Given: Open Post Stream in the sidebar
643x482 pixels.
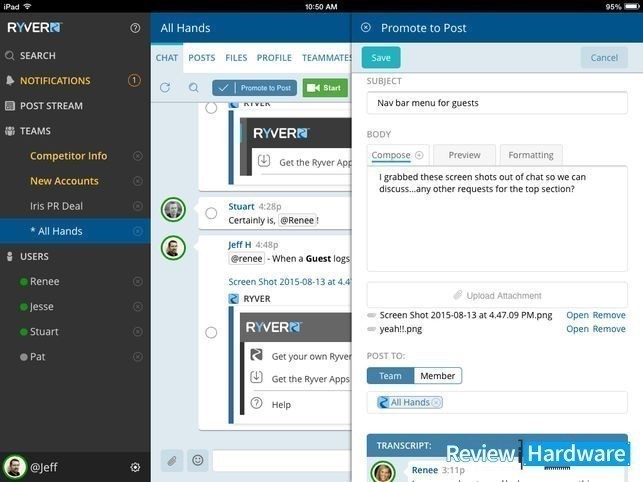Looking at the screenshot, I should point(51,106).
